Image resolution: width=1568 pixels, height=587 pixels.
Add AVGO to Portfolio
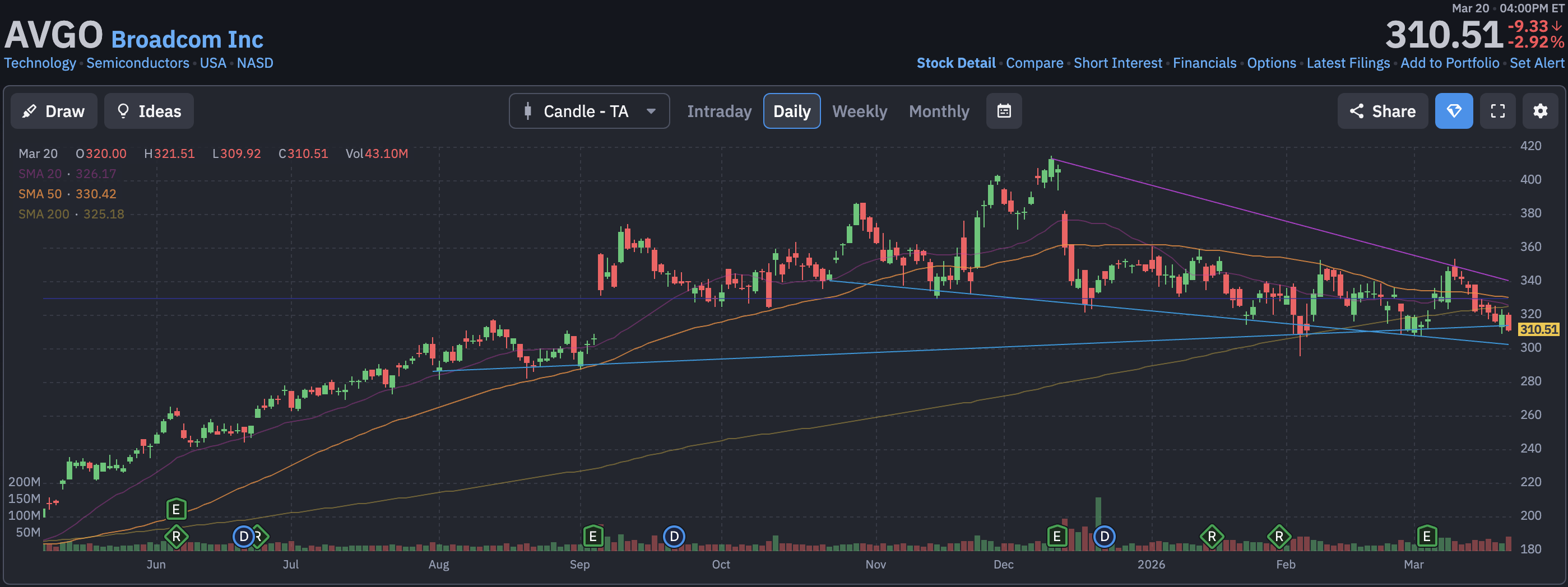pyautogui.click(x=1449, y=63)
